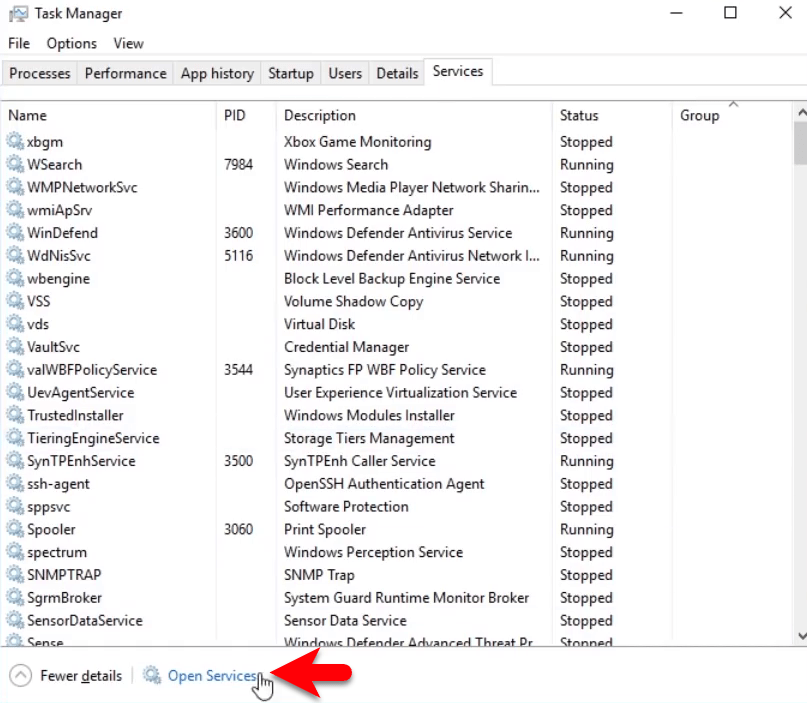807x703 pixels.
Task: Select the Print Spooler description
Action: pyautogui.click(x=325, y=530)
